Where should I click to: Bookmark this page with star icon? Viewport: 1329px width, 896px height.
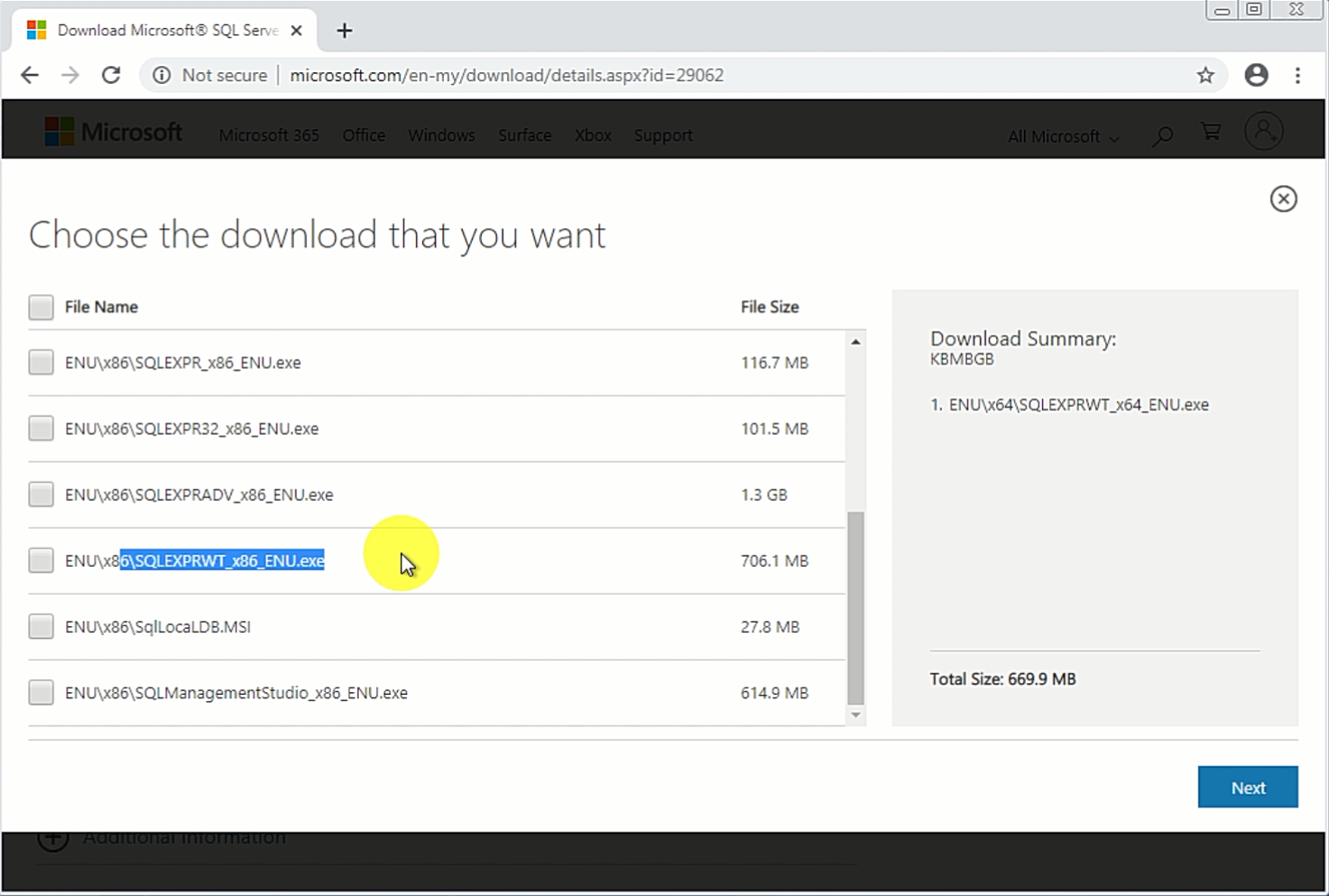[x=1205, y=76]
